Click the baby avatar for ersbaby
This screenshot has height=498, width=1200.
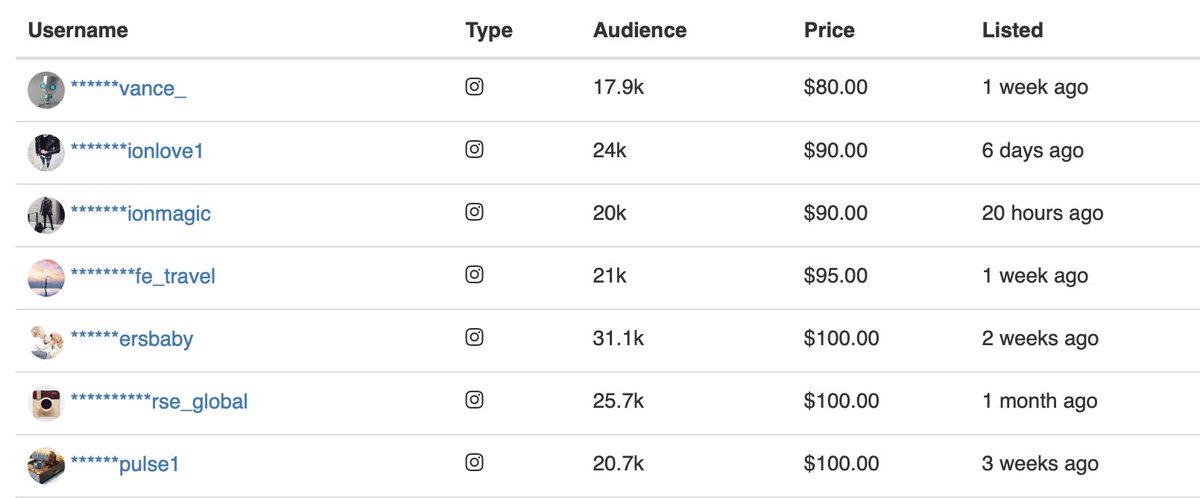46,340
